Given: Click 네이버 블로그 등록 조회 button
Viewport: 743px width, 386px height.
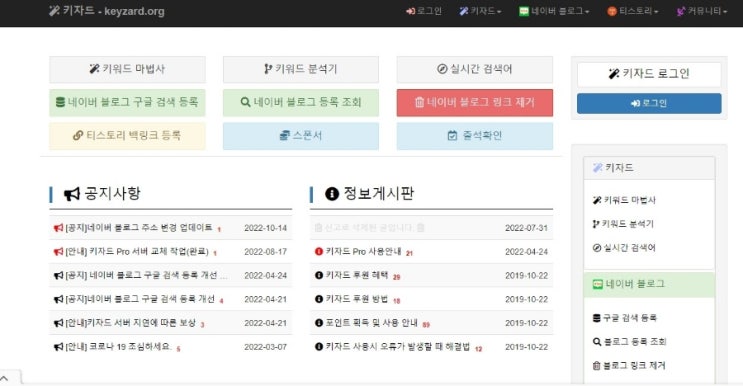Looking at the screenshot, I should click(301, 102).
